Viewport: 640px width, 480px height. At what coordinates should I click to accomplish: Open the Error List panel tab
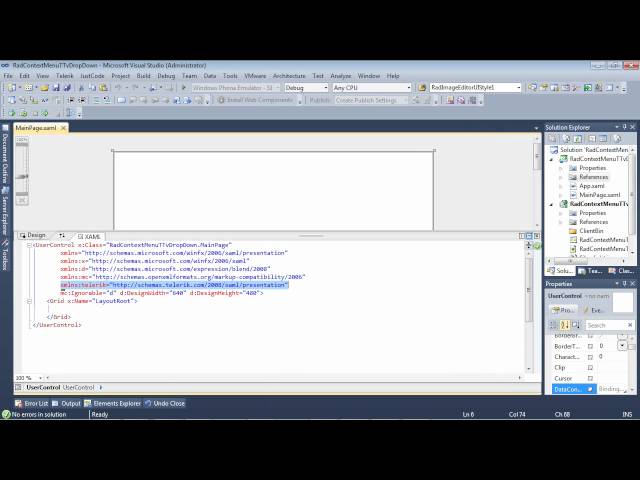[31, 403]
